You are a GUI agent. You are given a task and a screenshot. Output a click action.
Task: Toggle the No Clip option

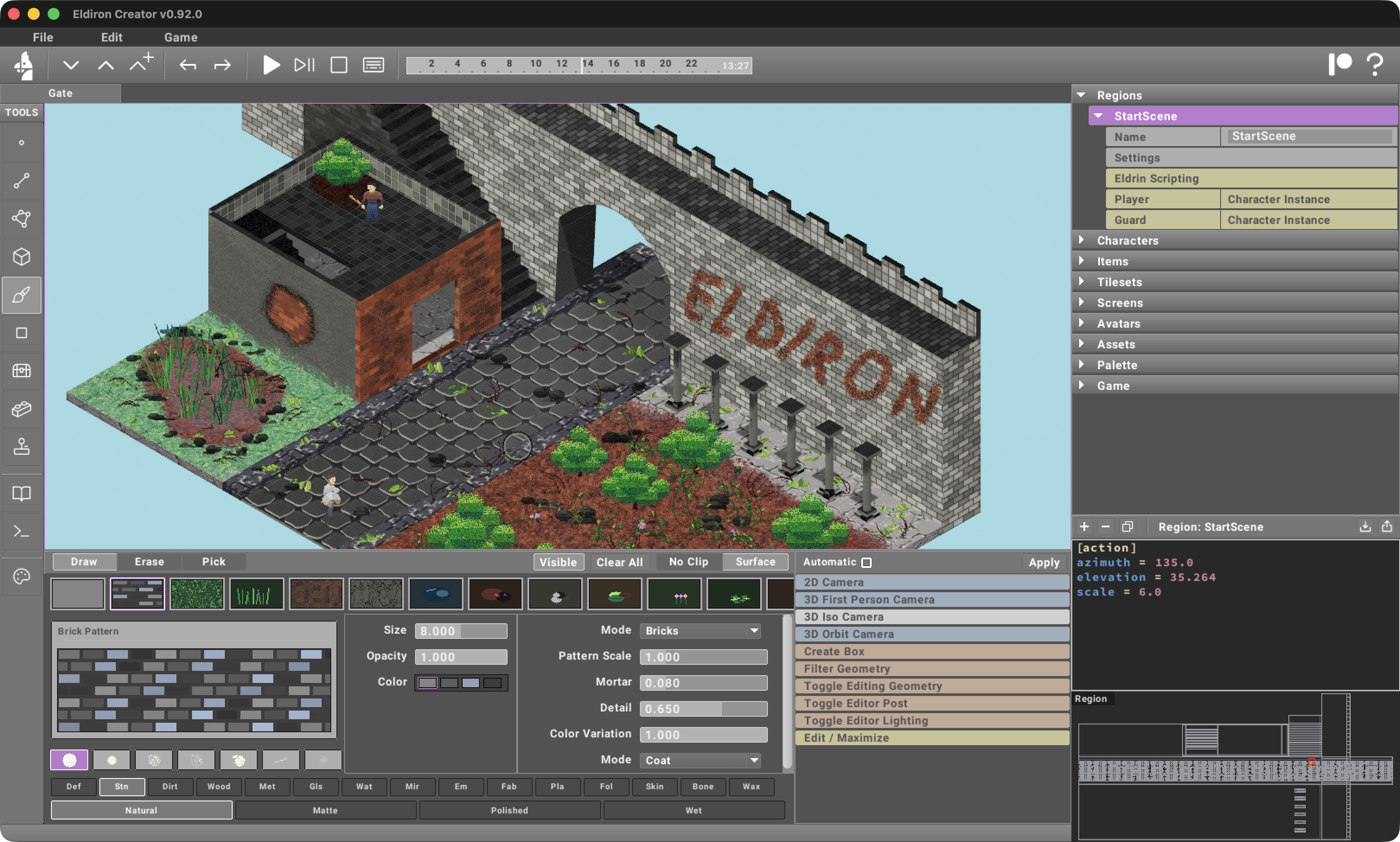pos(688,562)
